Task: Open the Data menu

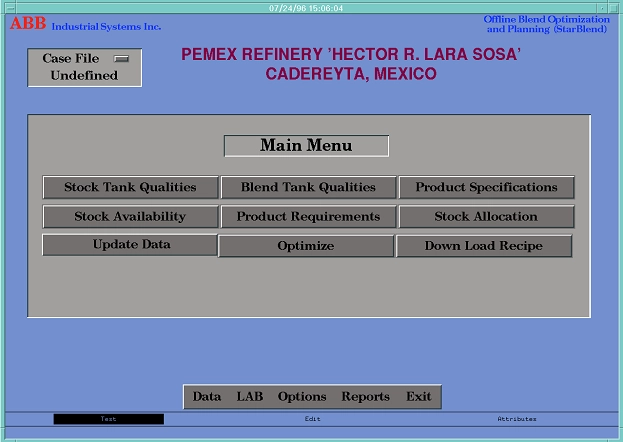Action: click(207, 397)
